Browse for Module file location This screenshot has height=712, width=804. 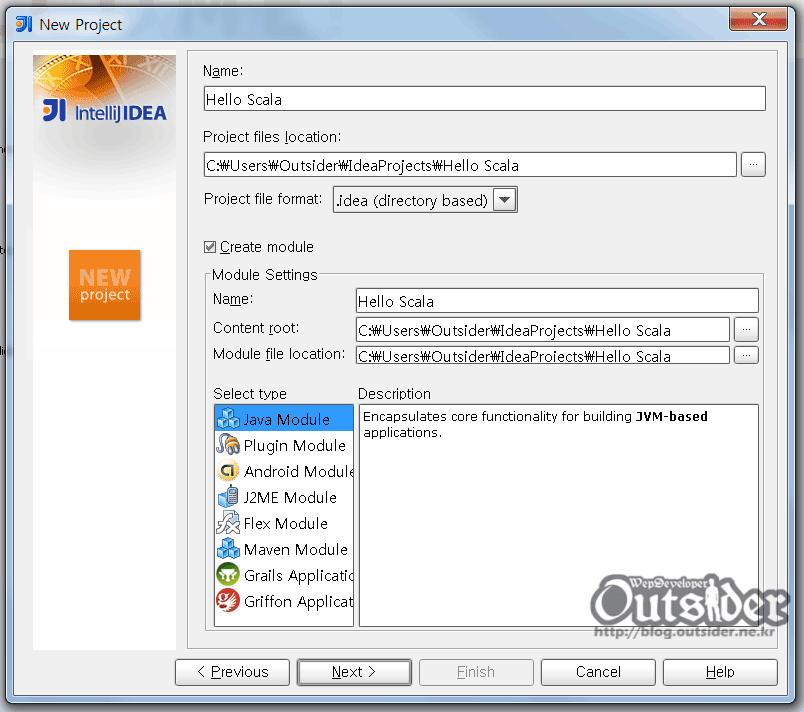pos(746,355)
